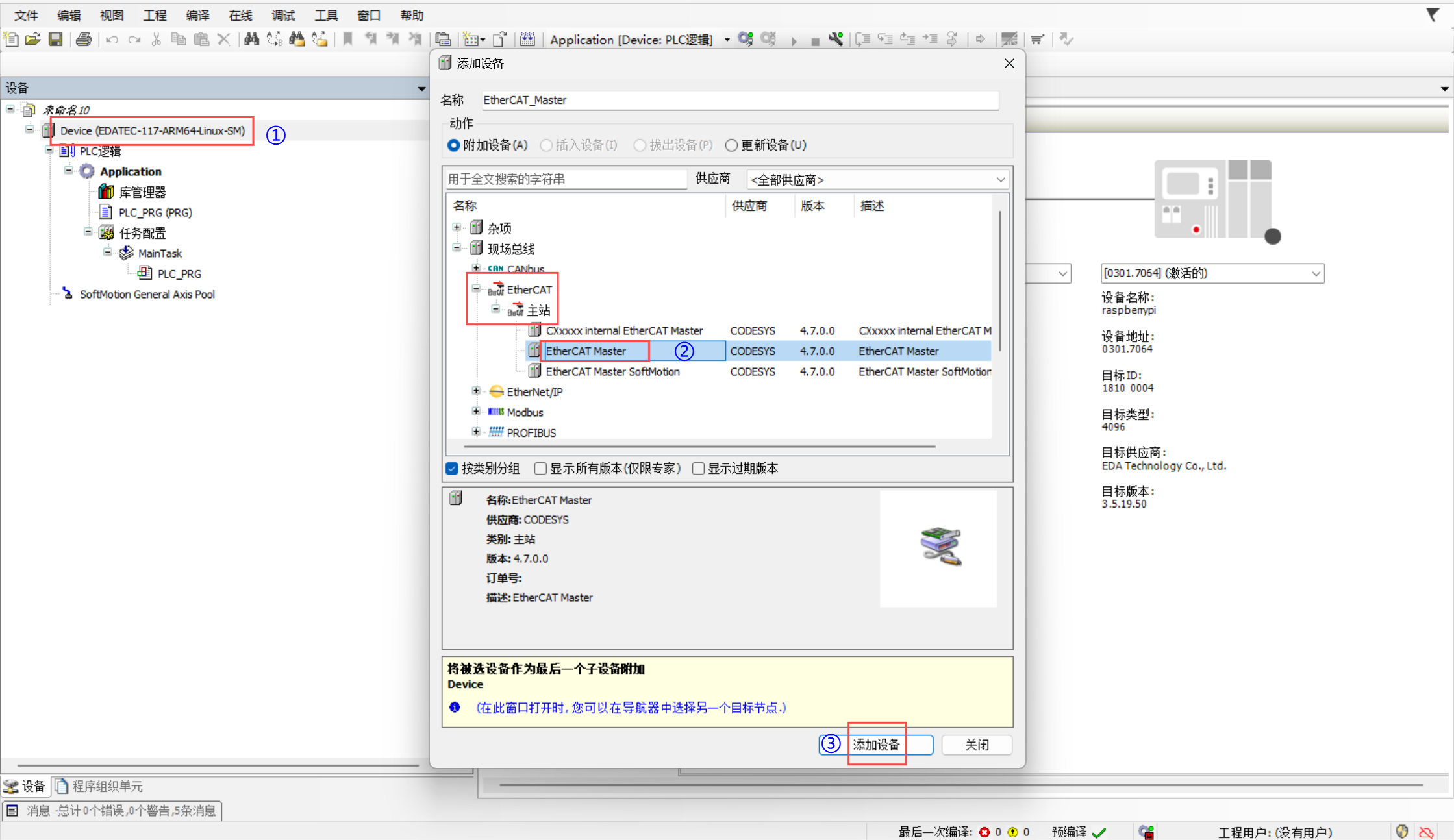Click the device list horizontal scrollbar
Viewport: 1454px width, 840px height.
[700, 447]
